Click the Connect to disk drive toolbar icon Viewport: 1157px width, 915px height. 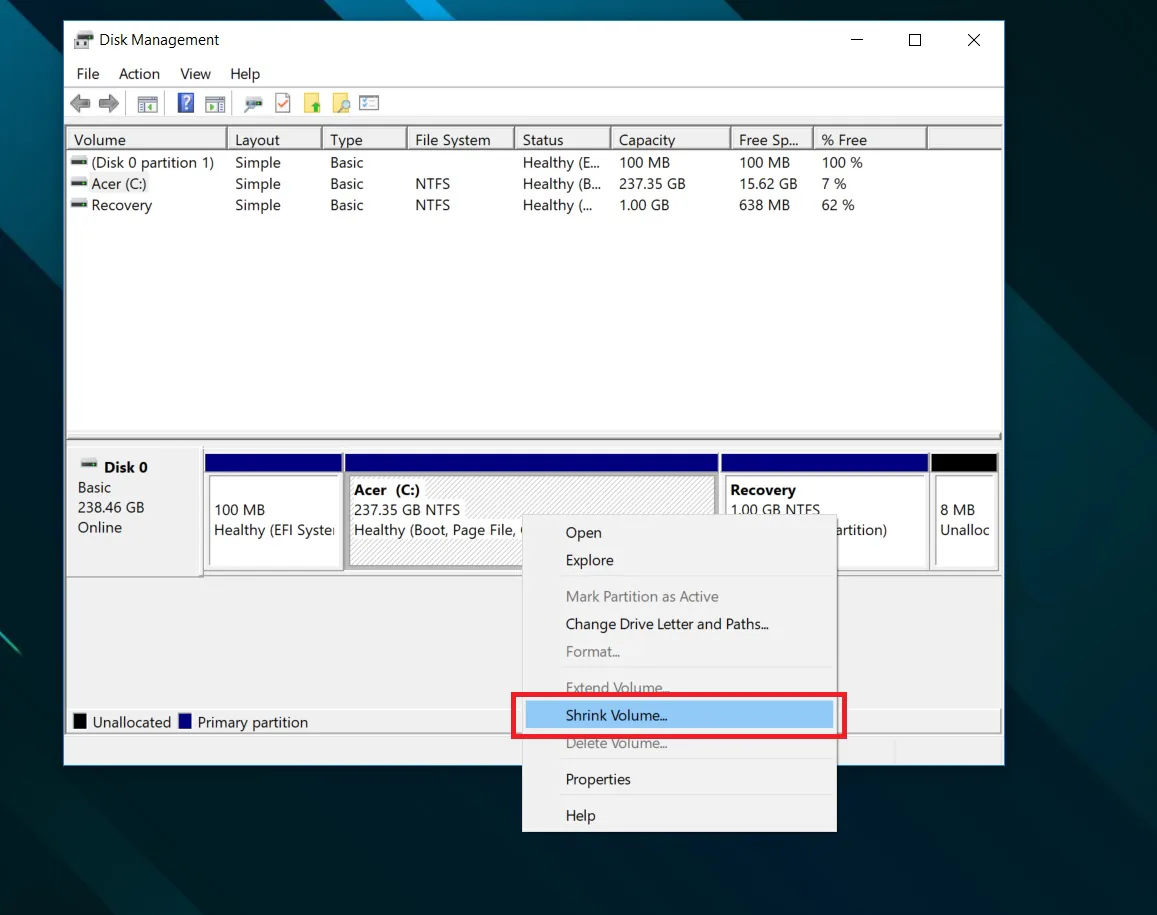tap(253, 104)
